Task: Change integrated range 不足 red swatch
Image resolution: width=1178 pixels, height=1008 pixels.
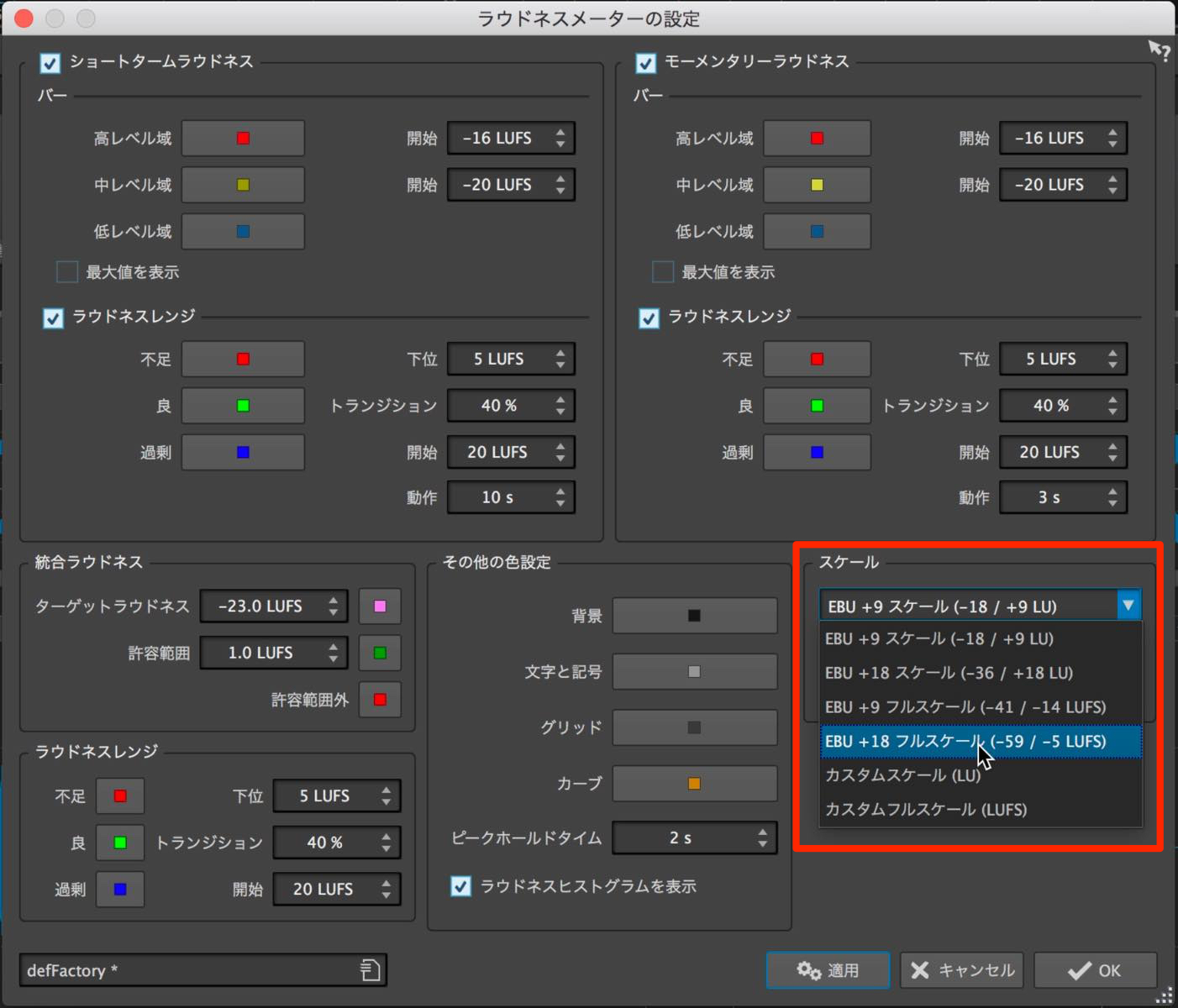Action: [120, 796]
